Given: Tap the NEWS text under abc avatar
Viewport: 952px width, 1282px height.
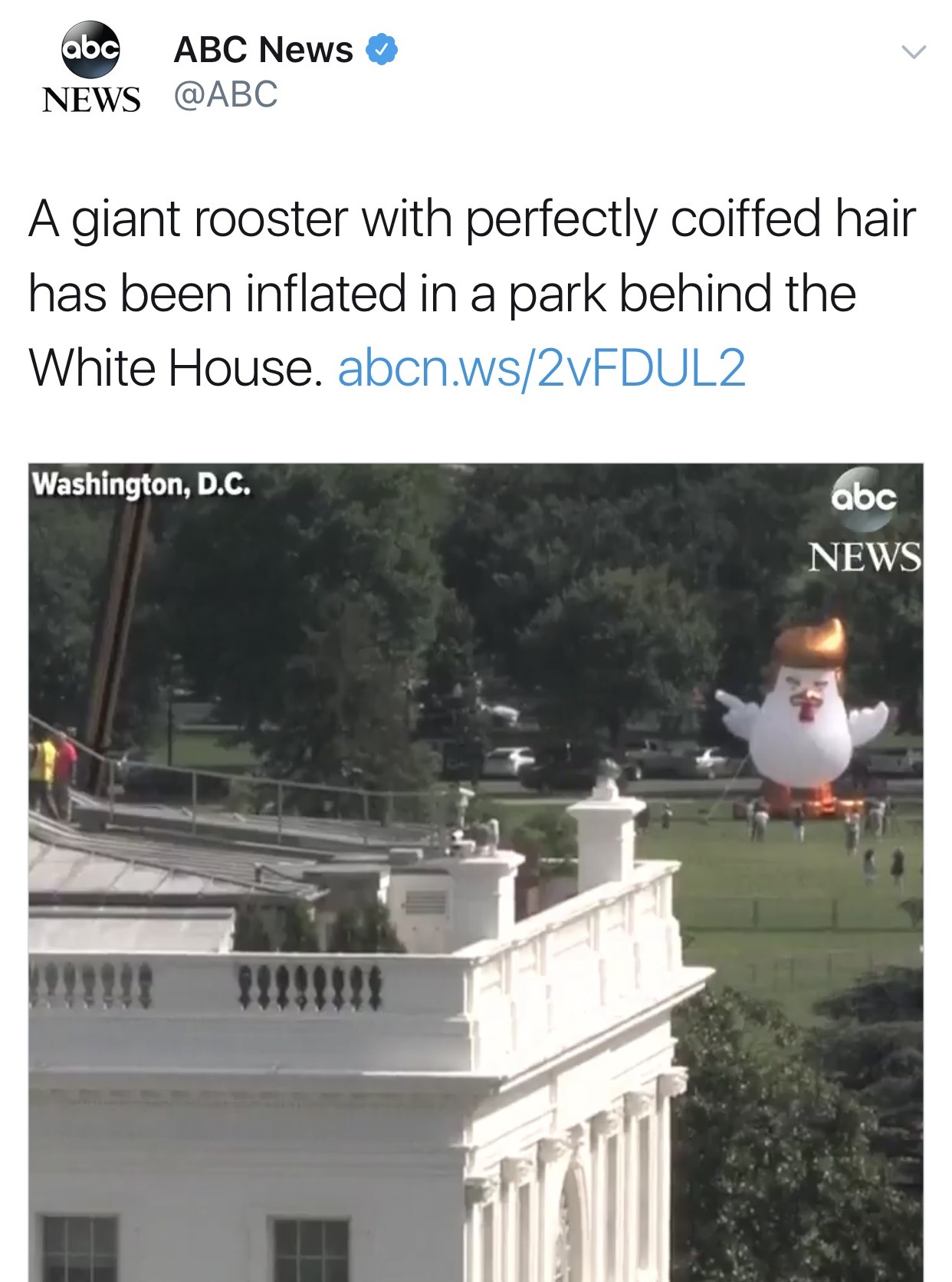Looking at the screenshot, I should click(91, 100).
